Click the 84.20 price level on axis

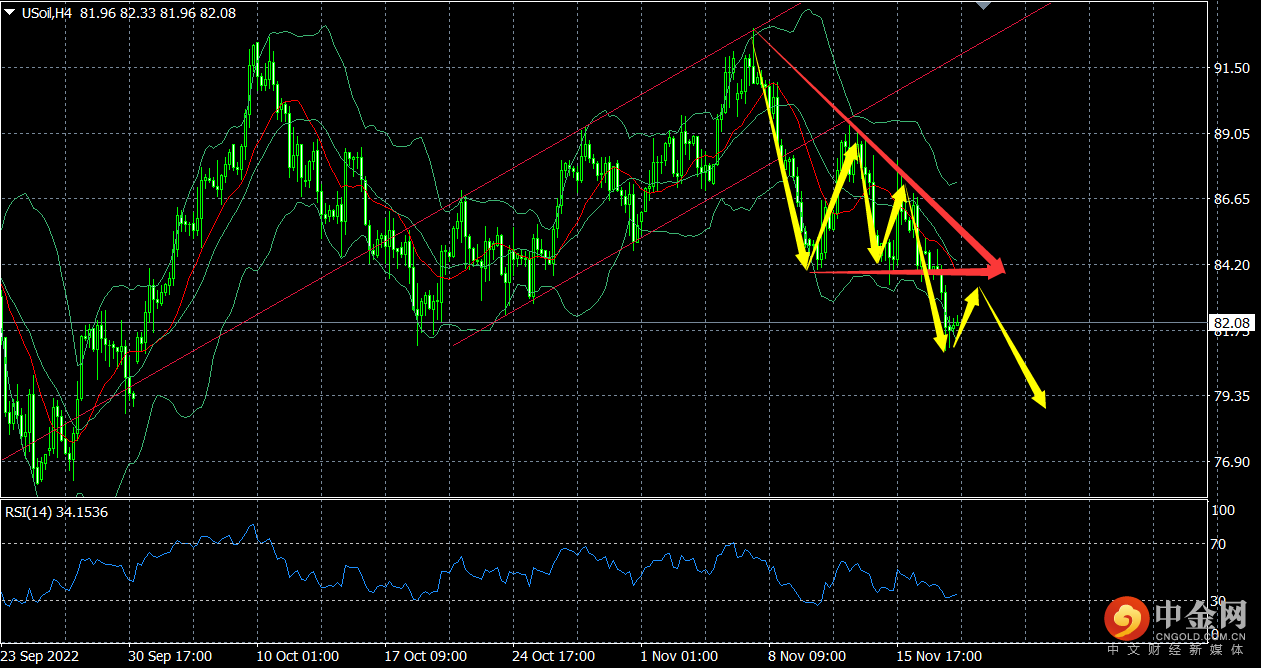point(1230,265)
